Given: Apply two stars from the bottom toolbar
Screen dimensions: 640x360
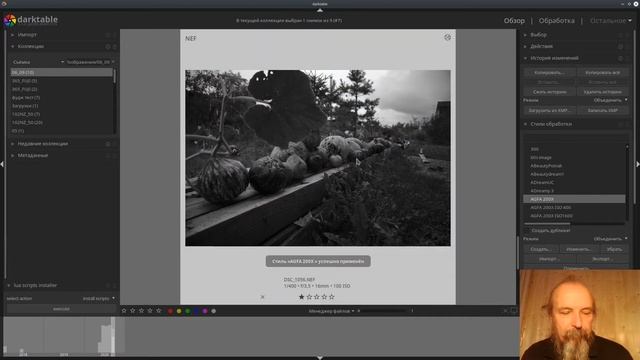Looking at the screenshot, I should [133, 311].
